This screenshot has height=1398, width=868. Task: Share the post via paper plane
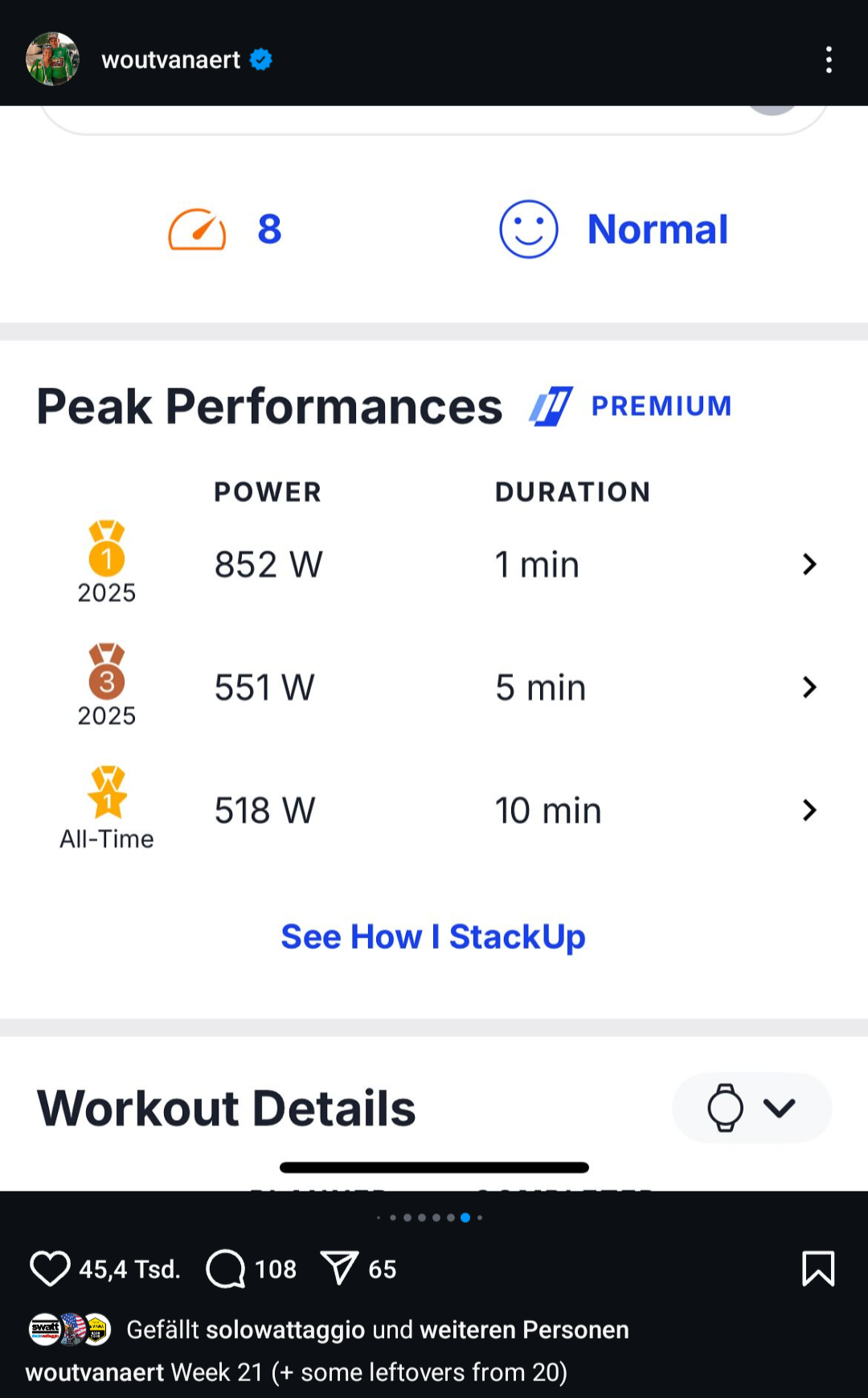(x=339, y=1269)
